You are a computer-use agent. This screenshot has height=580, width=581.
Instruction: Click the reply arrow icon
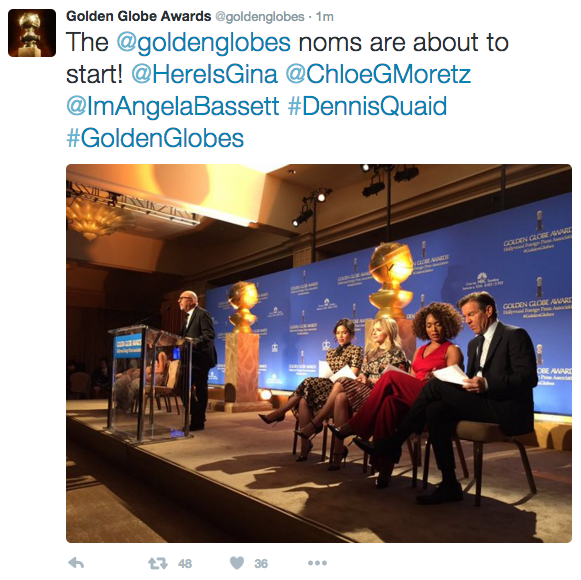pos(76,563)
